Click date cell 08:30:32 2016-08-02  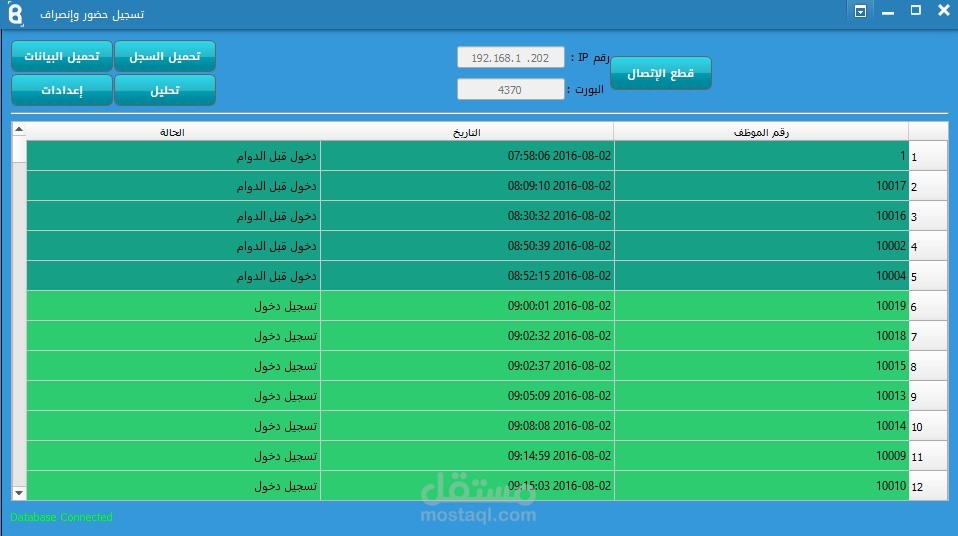coord(467,216)
